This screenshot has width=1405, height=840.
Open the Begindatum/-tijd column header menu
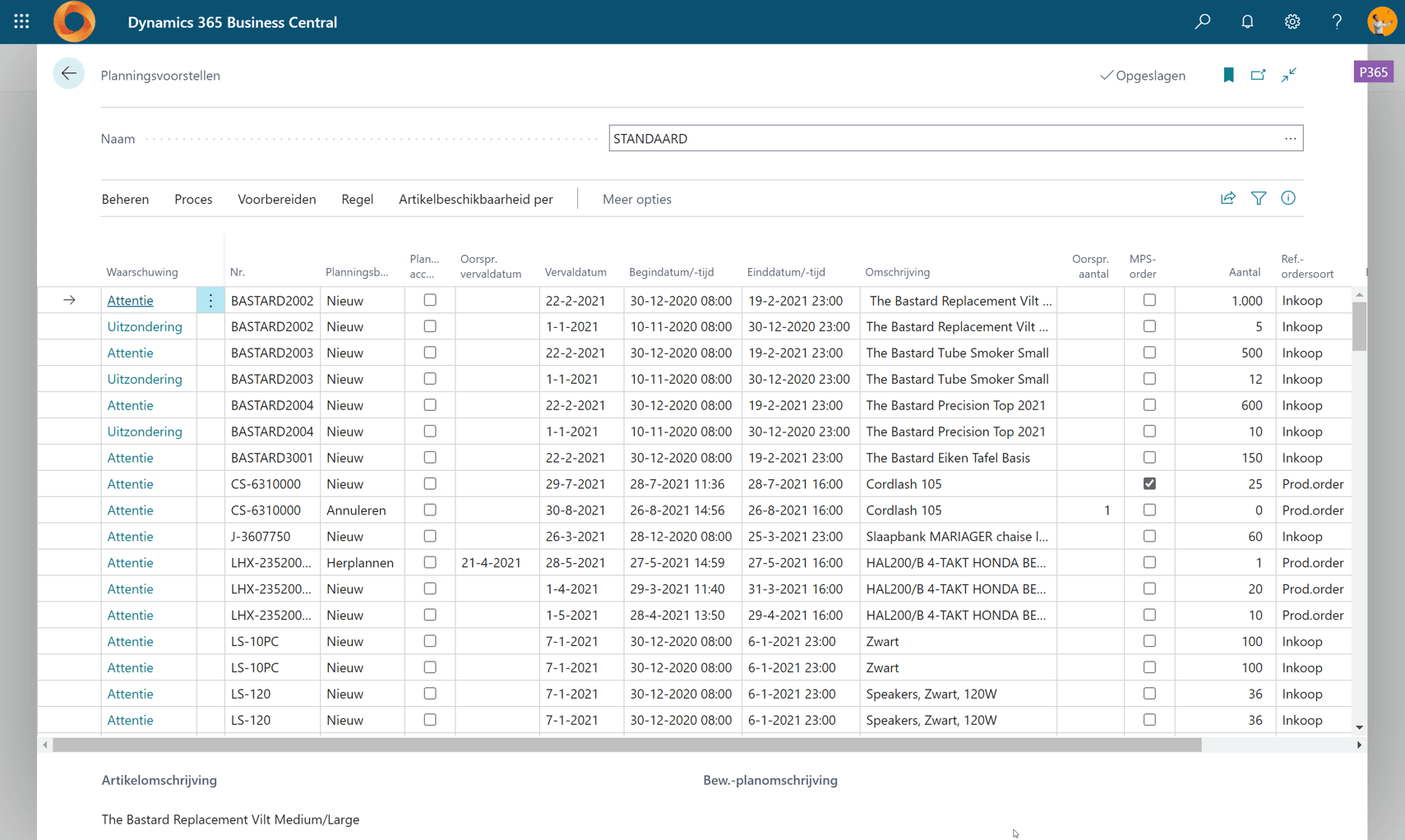(x=672, y=272)
